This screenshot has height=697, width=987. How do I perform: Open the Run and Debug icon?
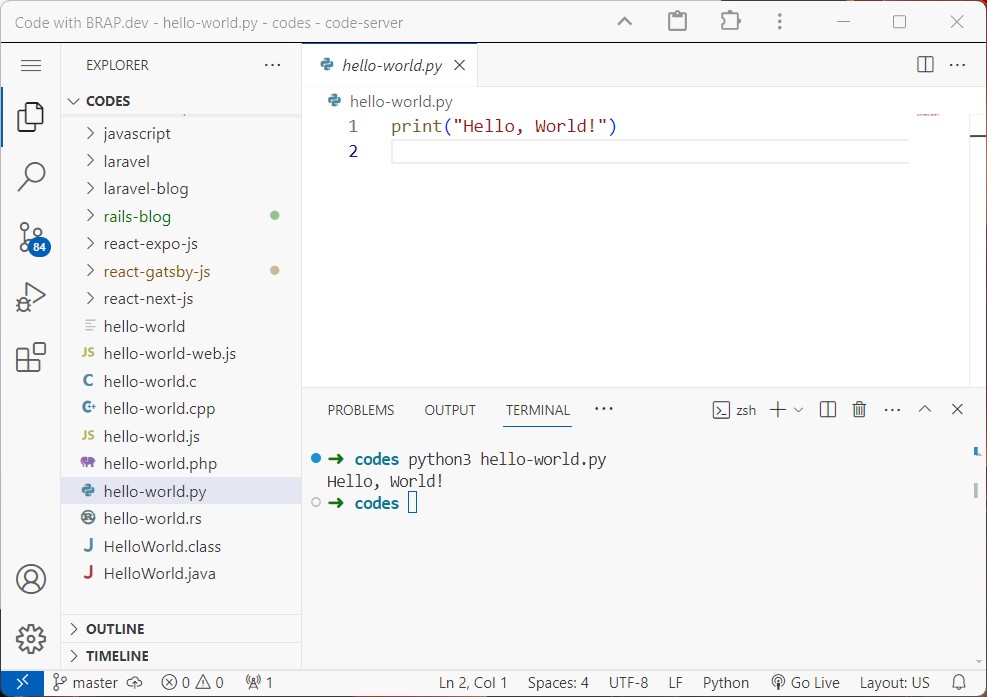click(x=31, y=297)
